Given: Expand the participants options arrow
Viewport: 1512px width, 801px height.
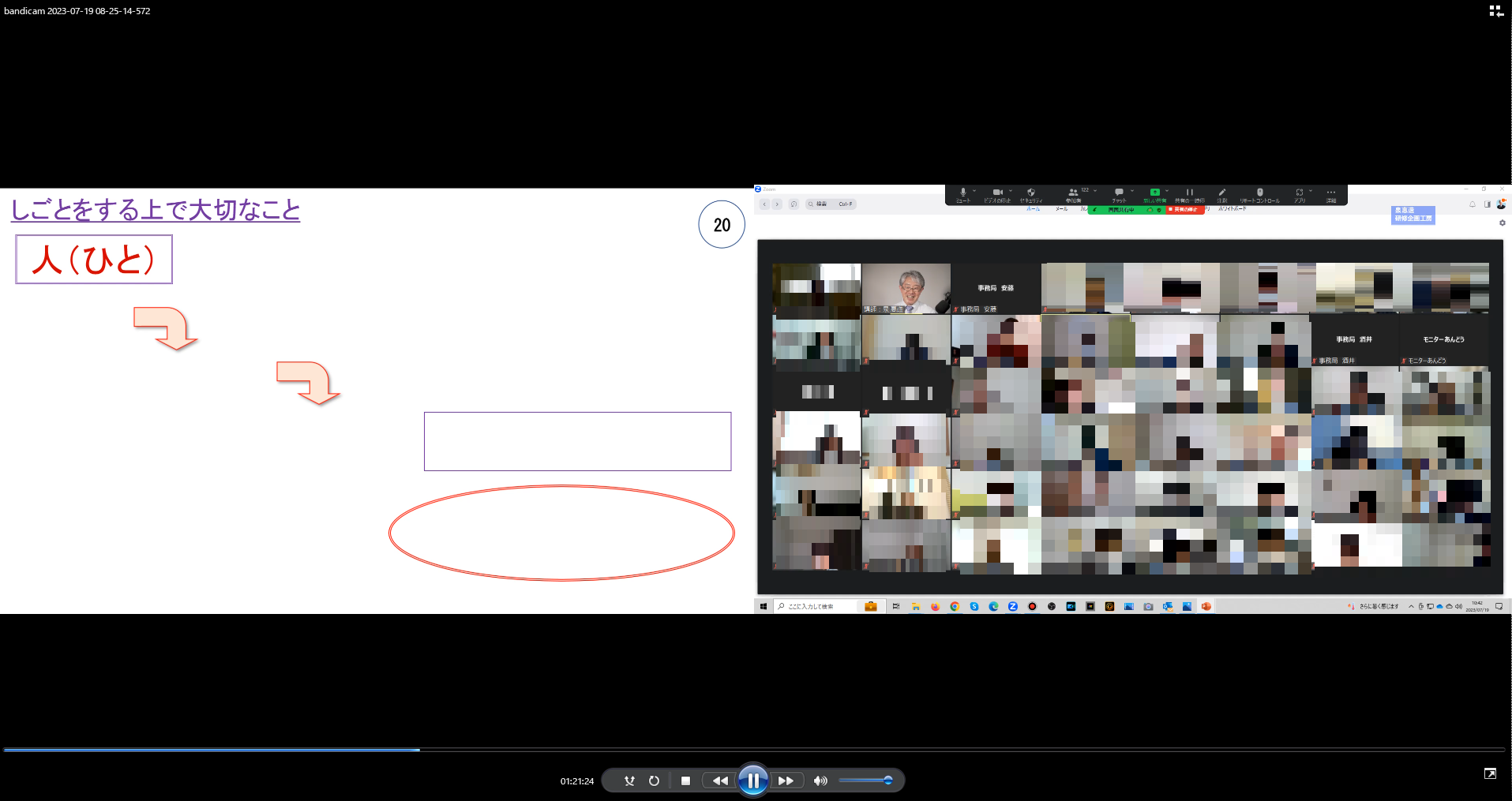Looking at the screenshot, I should [x=1095, y=190].
